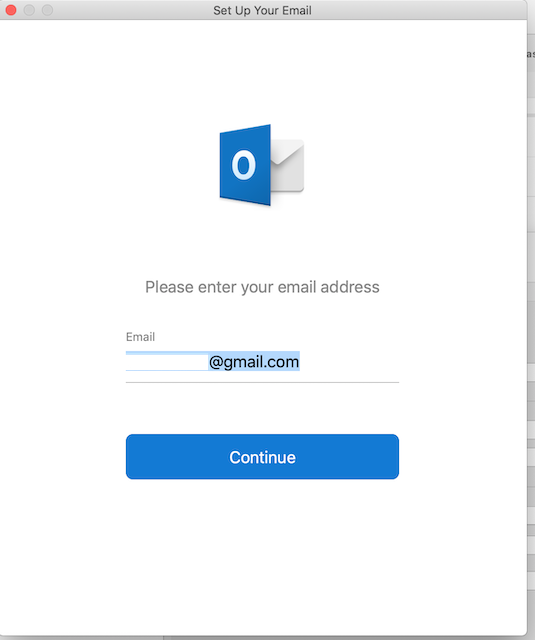Viewport: 535px width, 640px height.
Task: Click the grayed-out zoom window button
Action: click(47, 10)
